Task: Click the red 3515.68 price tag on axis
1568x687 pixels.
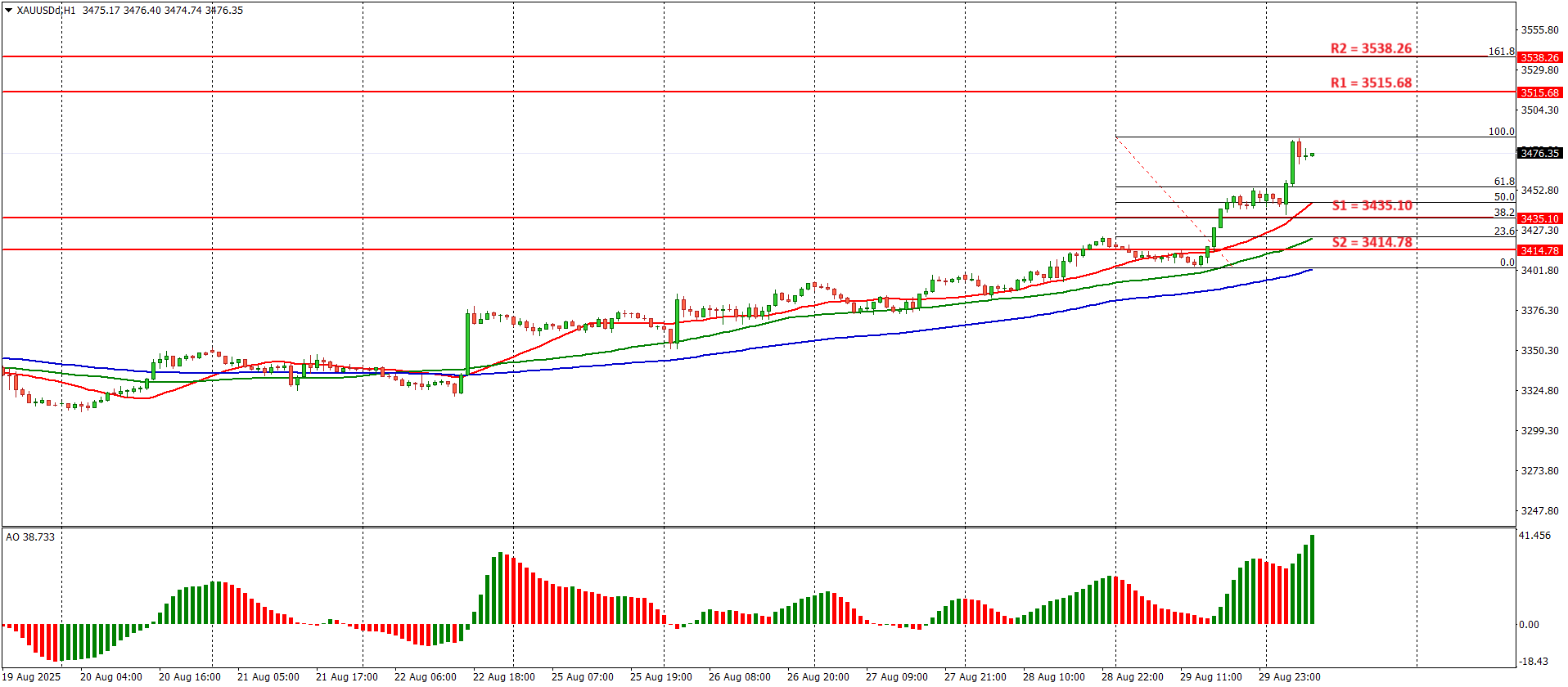Action: point(1539,92)
